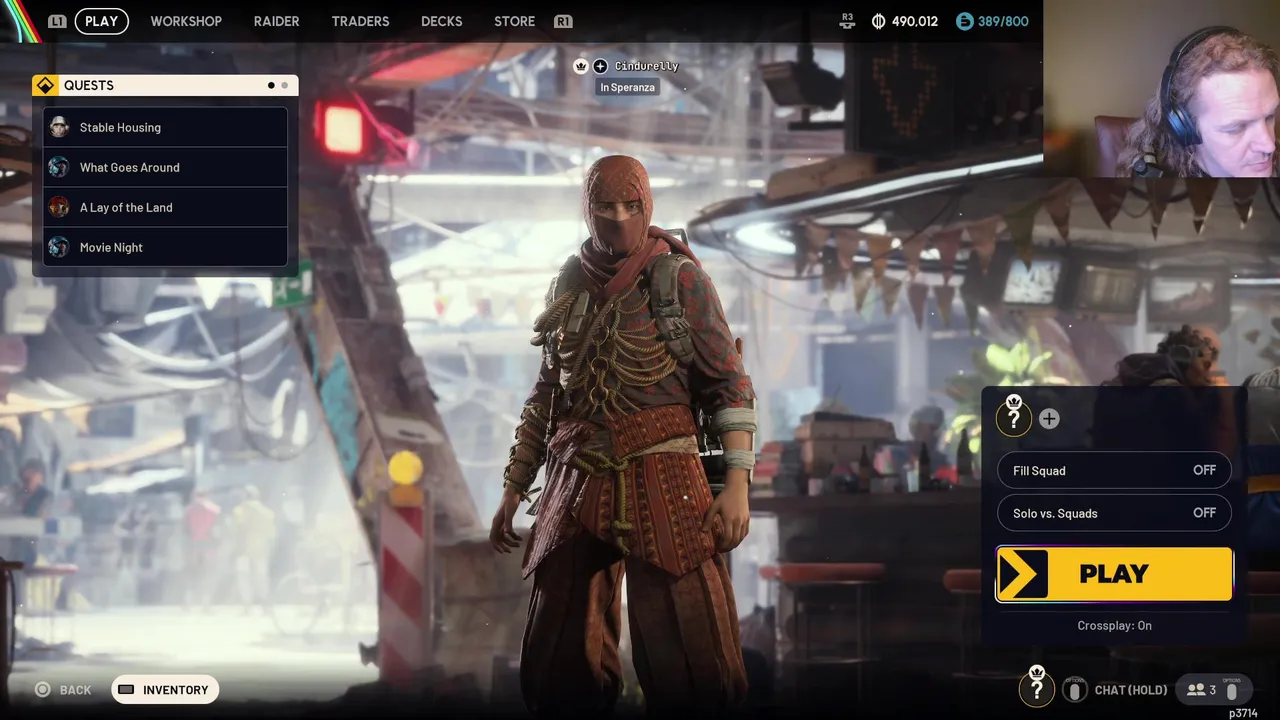Open the INVENTORY button

coord(165,690)
